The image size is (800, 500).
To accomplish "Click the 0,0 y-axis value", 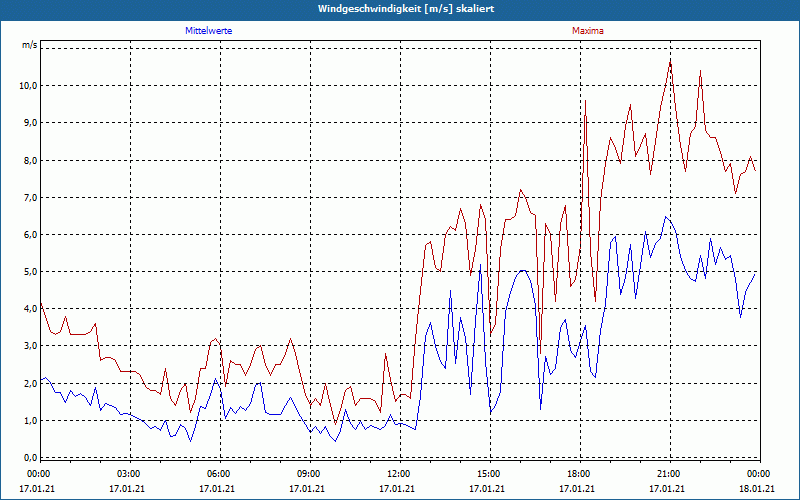I will coord(30,458).
